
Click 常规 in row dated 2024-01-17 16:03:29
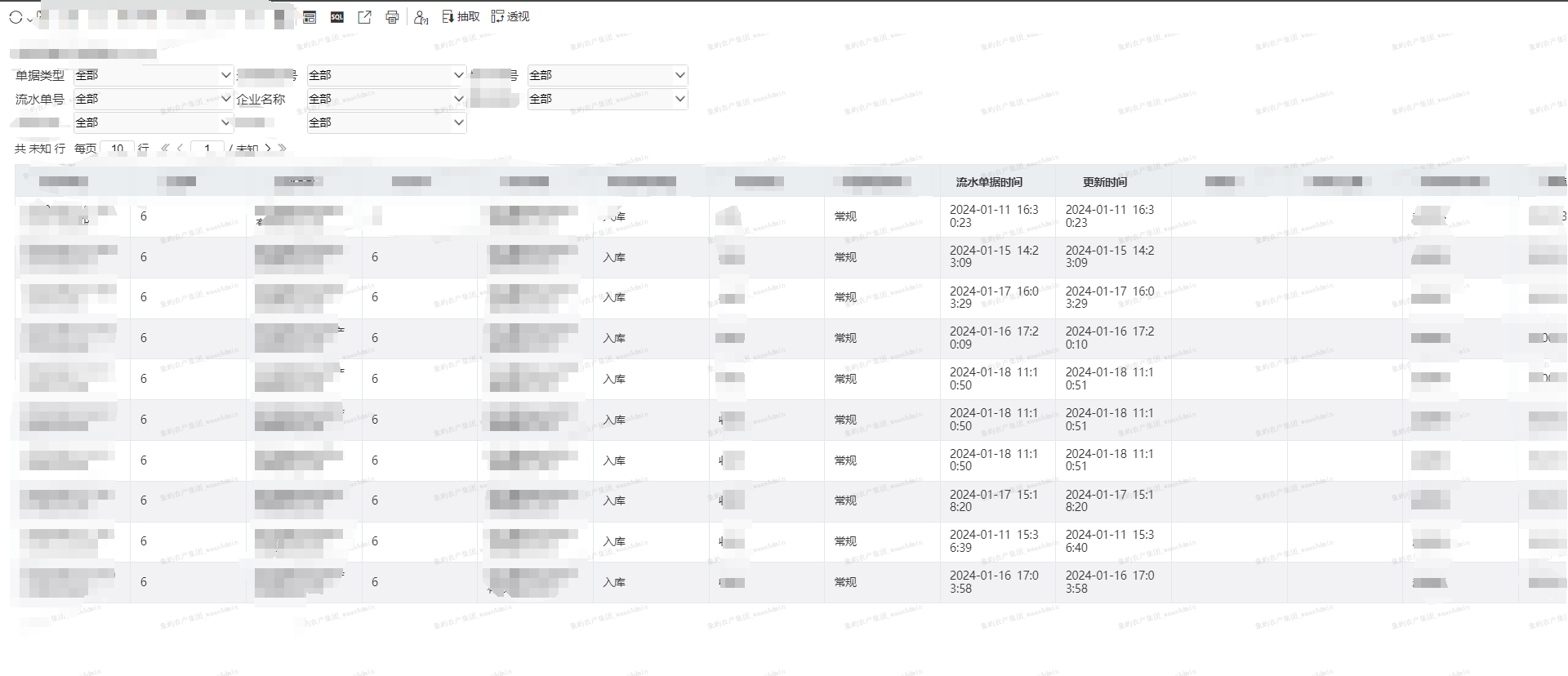pyautogui.click(x=845, y=297)
